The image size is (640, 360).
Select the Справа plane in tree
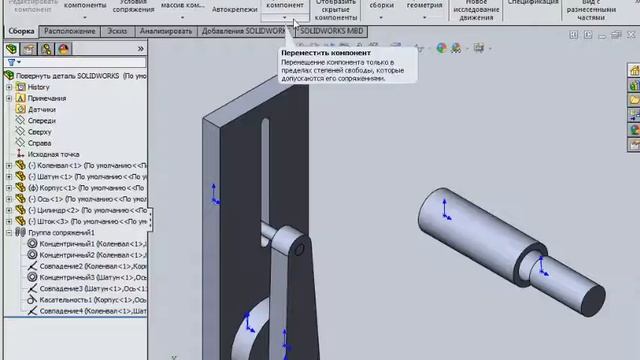point(40,143)
